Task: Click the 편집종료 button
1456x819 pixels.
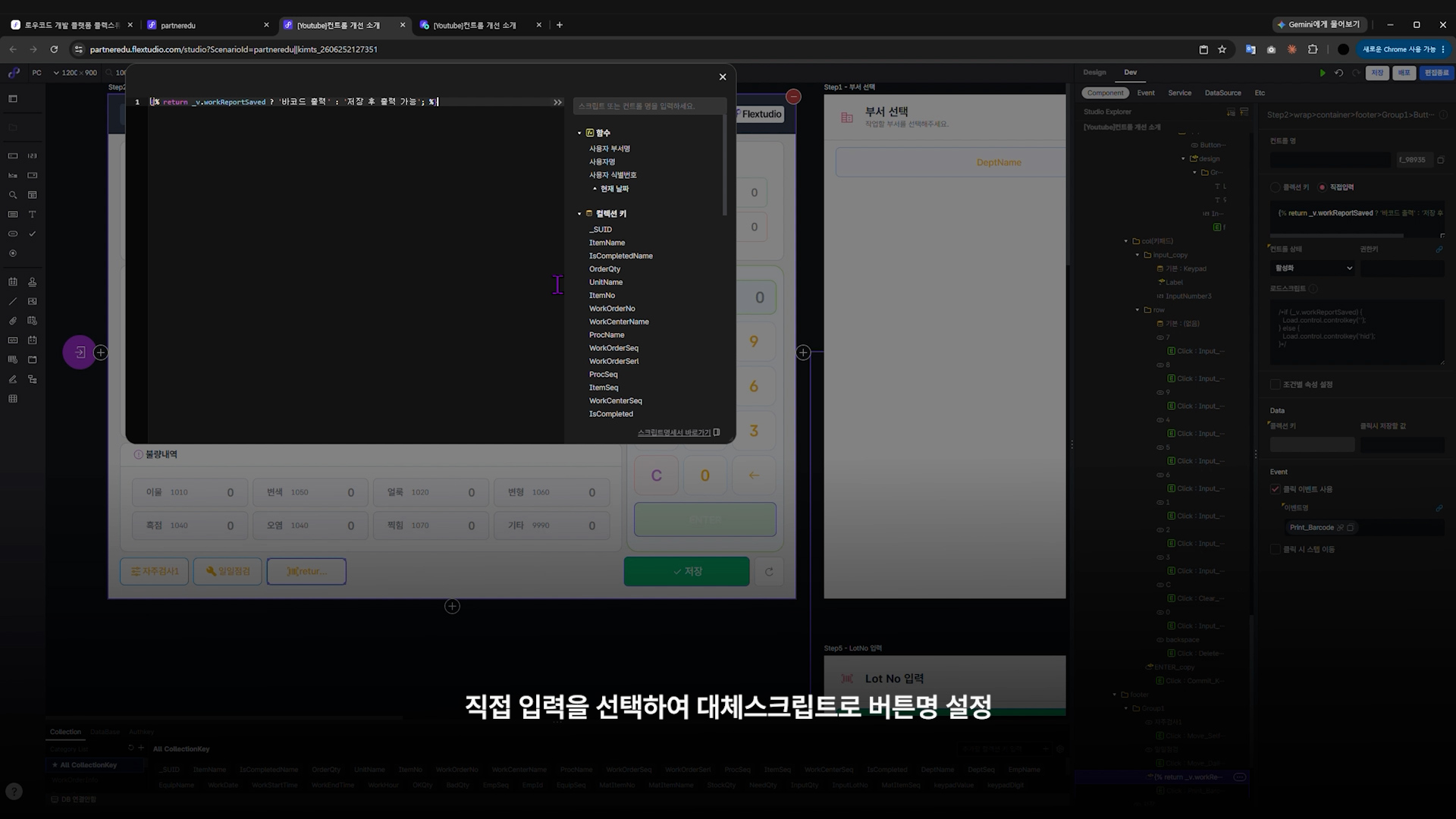Action: (1436, 73)
